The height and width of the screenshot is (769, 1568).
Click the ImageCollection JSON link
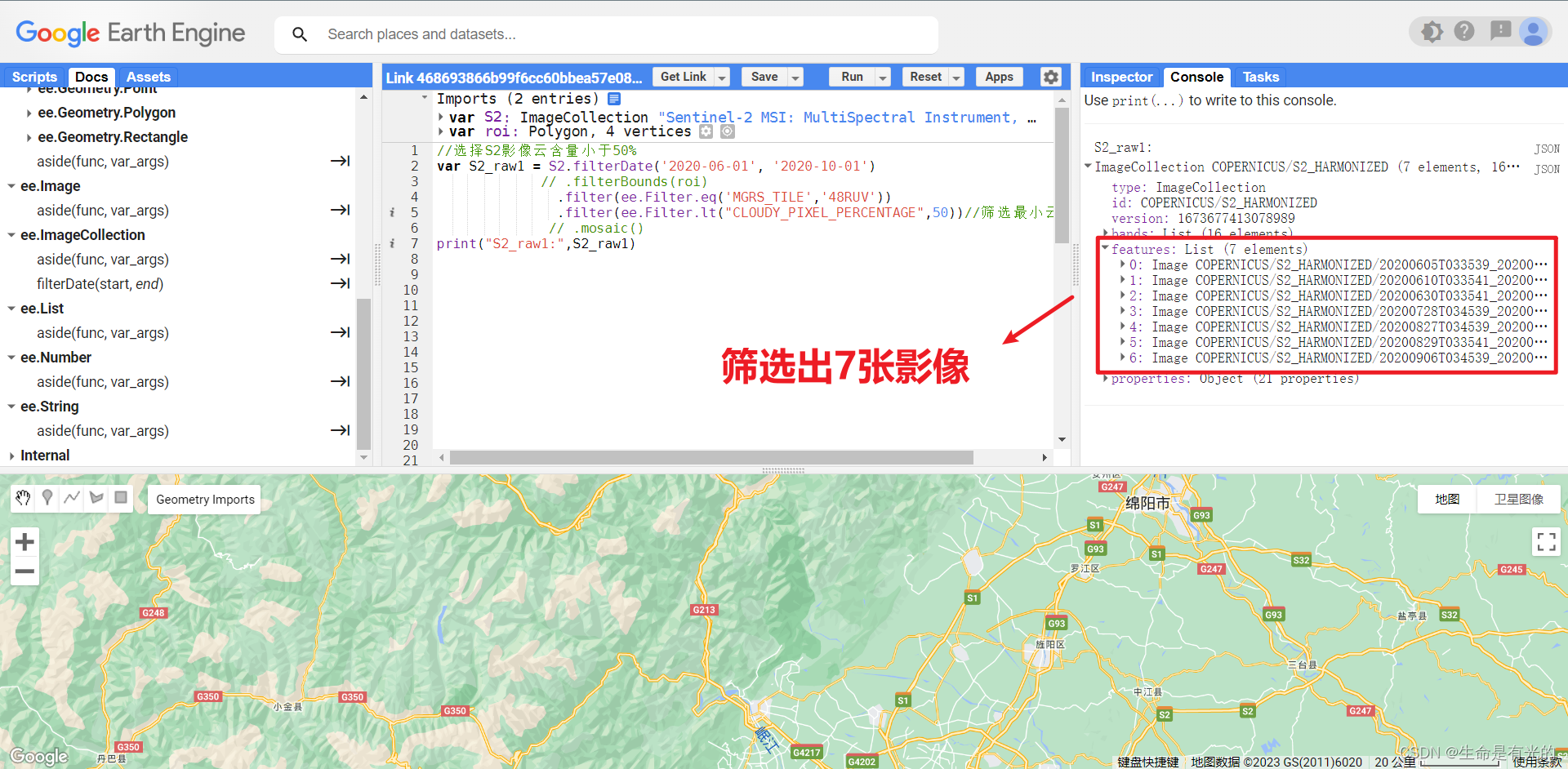[1547, 169]
